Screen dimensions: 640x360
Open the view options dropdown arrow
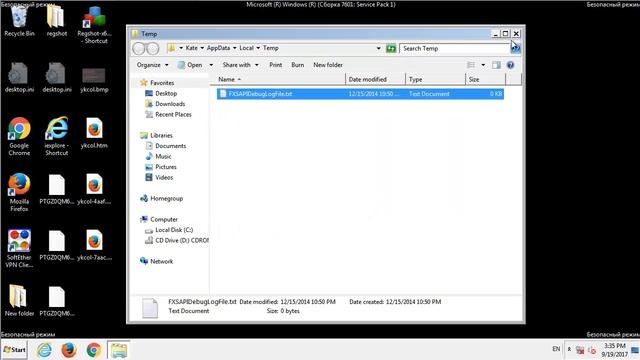pyautogui.click(x=483, y=65)
